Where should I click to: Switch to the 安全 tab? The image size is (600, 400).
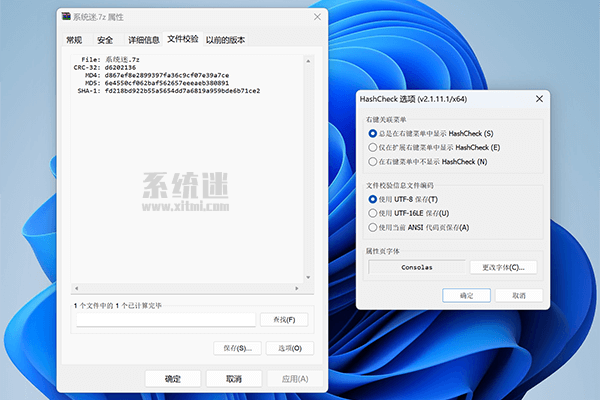click(104, 40)
